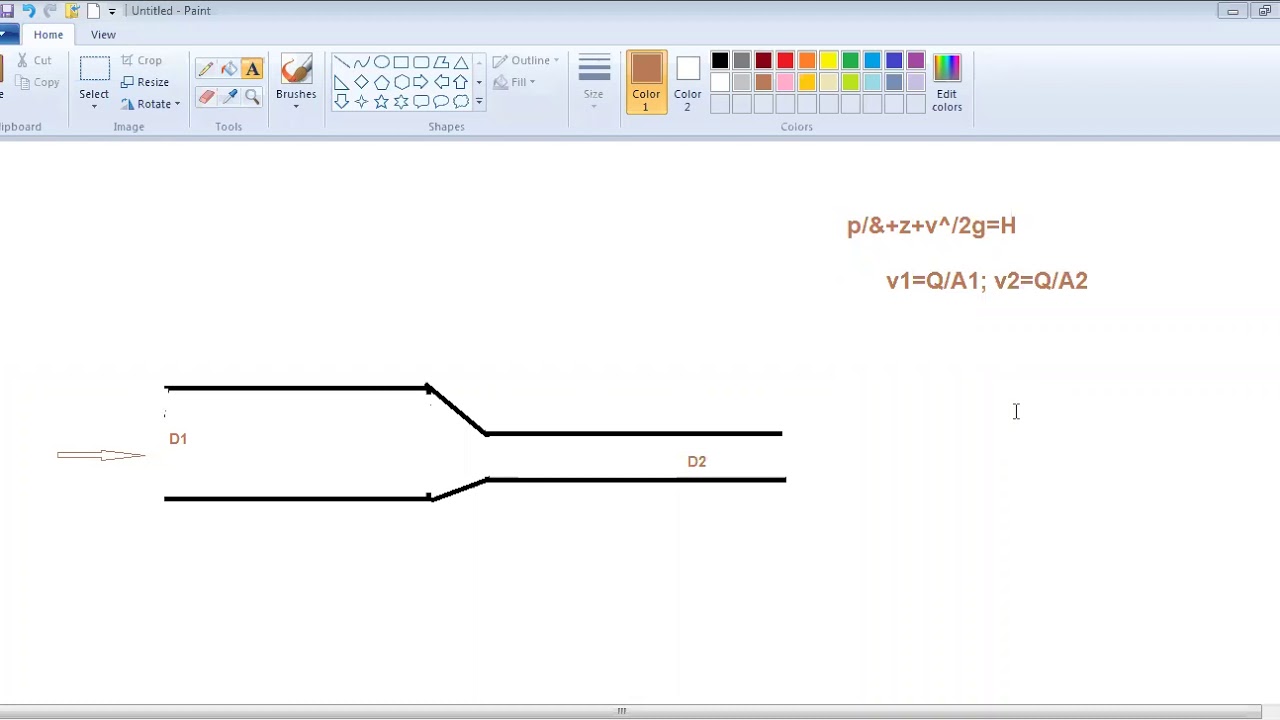Pick the Six-point star shape

(x=401, y=102)
